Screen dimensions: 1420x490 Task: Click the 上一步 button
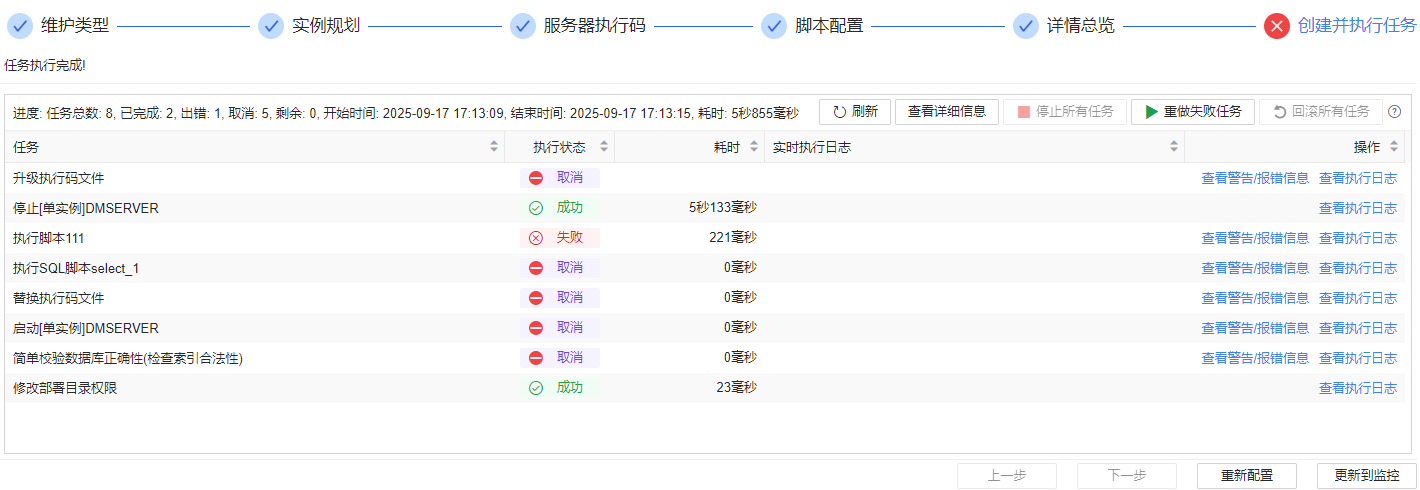coord(1007,476)
